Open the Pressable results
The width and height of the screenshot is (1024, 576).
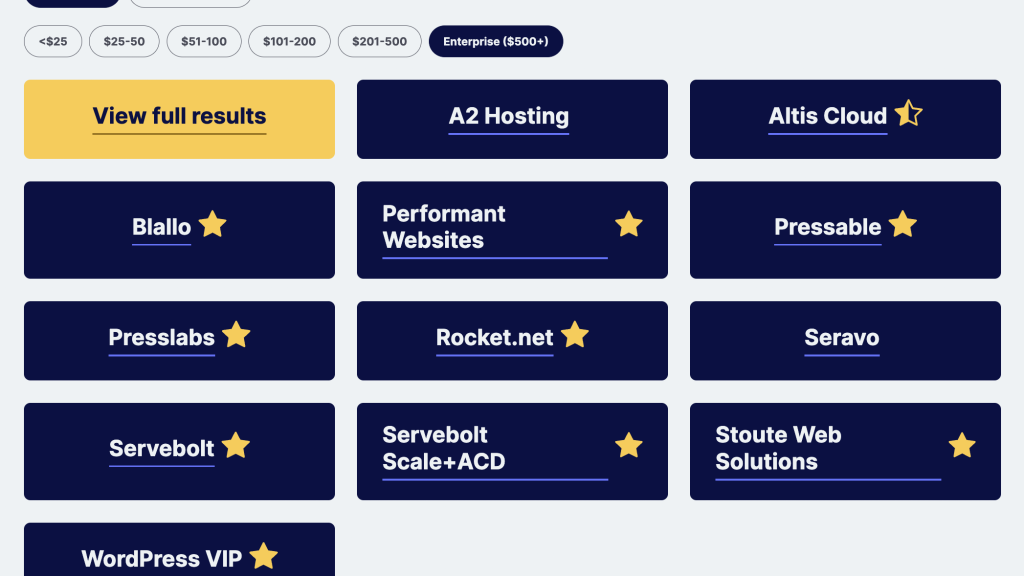point(827,227)
